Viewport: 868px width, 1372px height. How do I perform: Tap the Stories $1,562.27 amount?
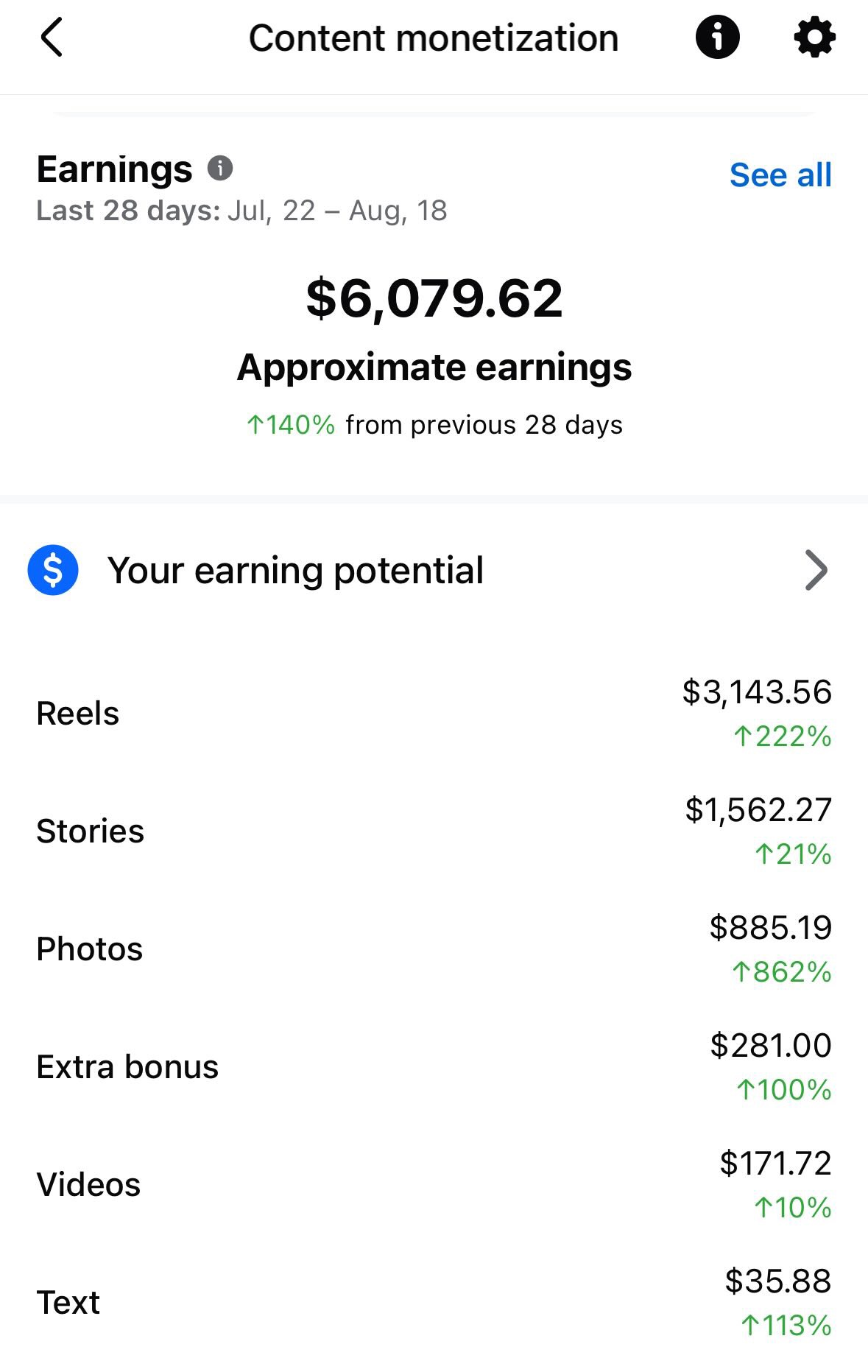click(x=758, y=810)
